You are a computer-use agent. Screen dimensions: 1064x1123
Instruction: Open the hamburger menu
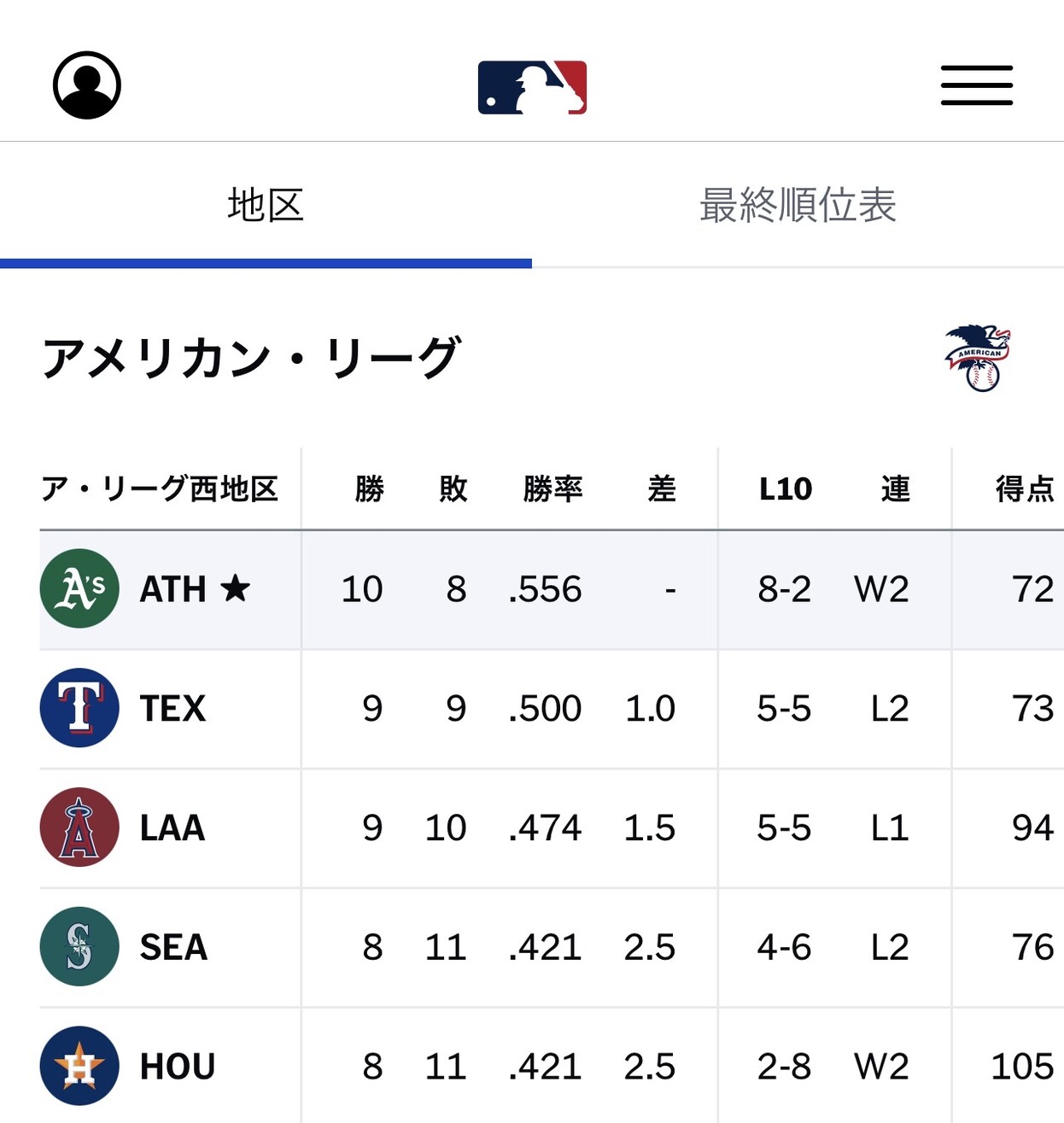(977, 85)
